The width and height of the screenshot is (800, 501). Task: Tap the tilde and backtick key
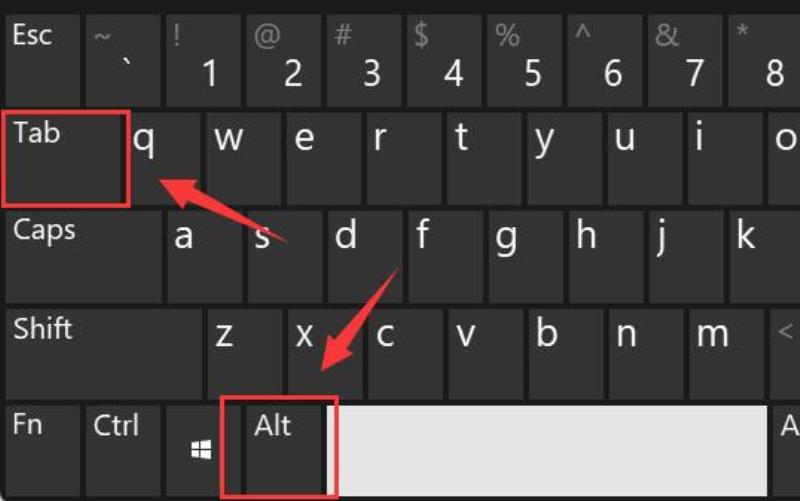pyautogui.click(x=123, y=60)
